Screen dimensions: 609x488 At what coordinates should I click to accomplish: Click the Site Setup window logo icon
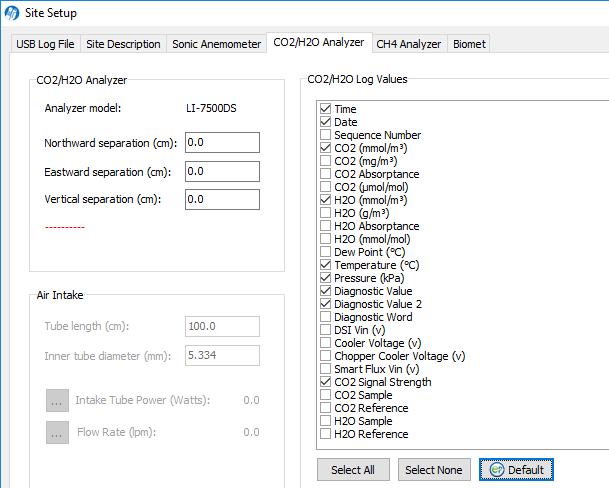coord(13,13)
